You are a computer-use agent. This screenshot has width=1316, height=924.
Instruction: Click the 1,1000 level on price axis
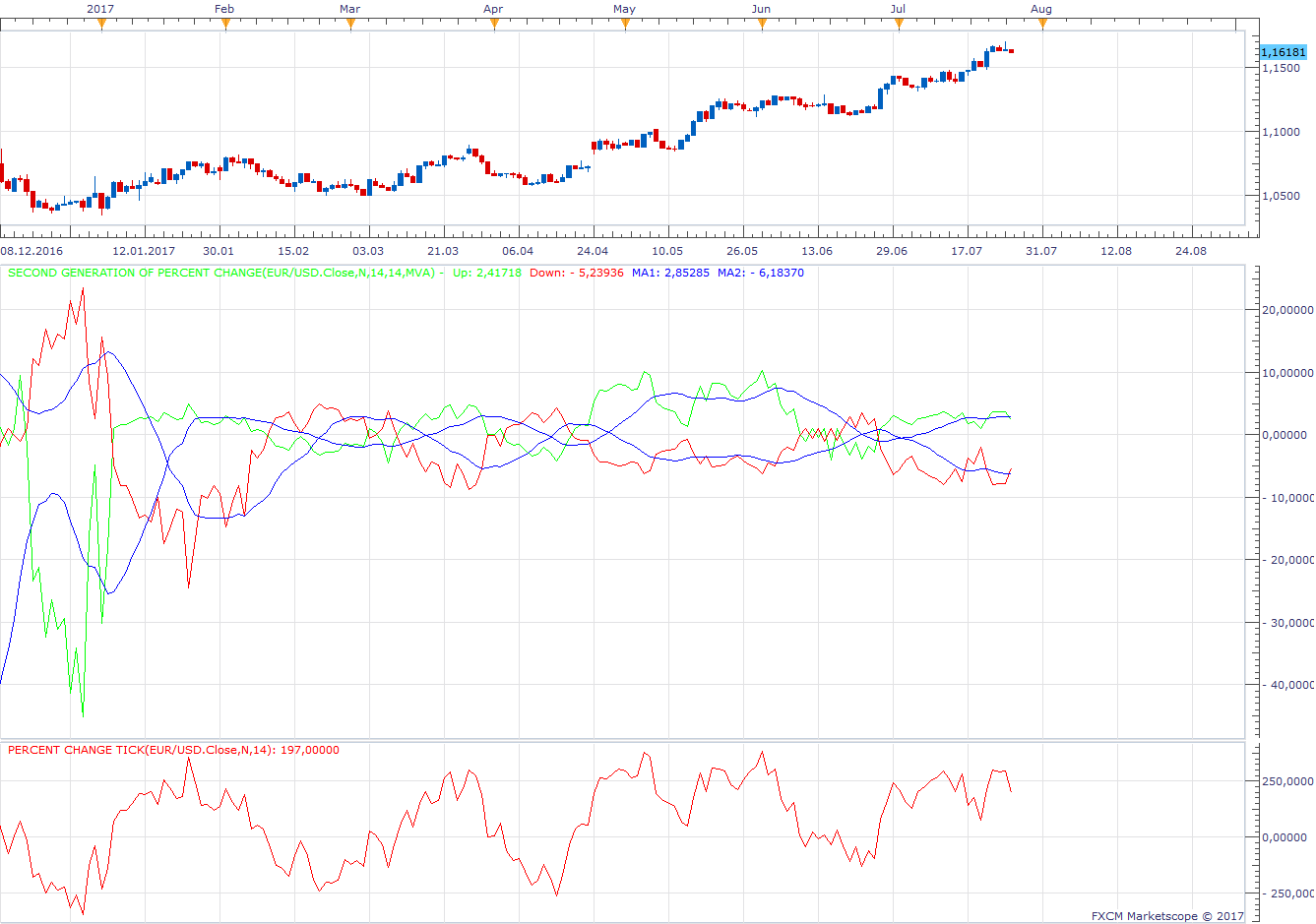[x=1282, y=132]
